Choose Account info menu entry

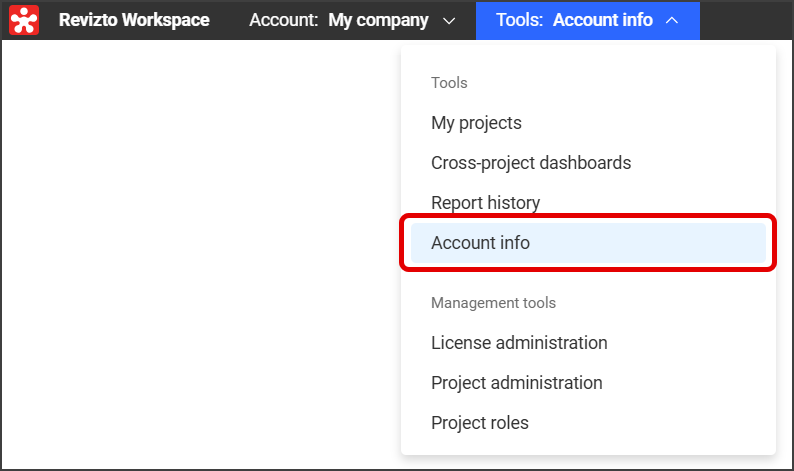(x=588, y=243)
